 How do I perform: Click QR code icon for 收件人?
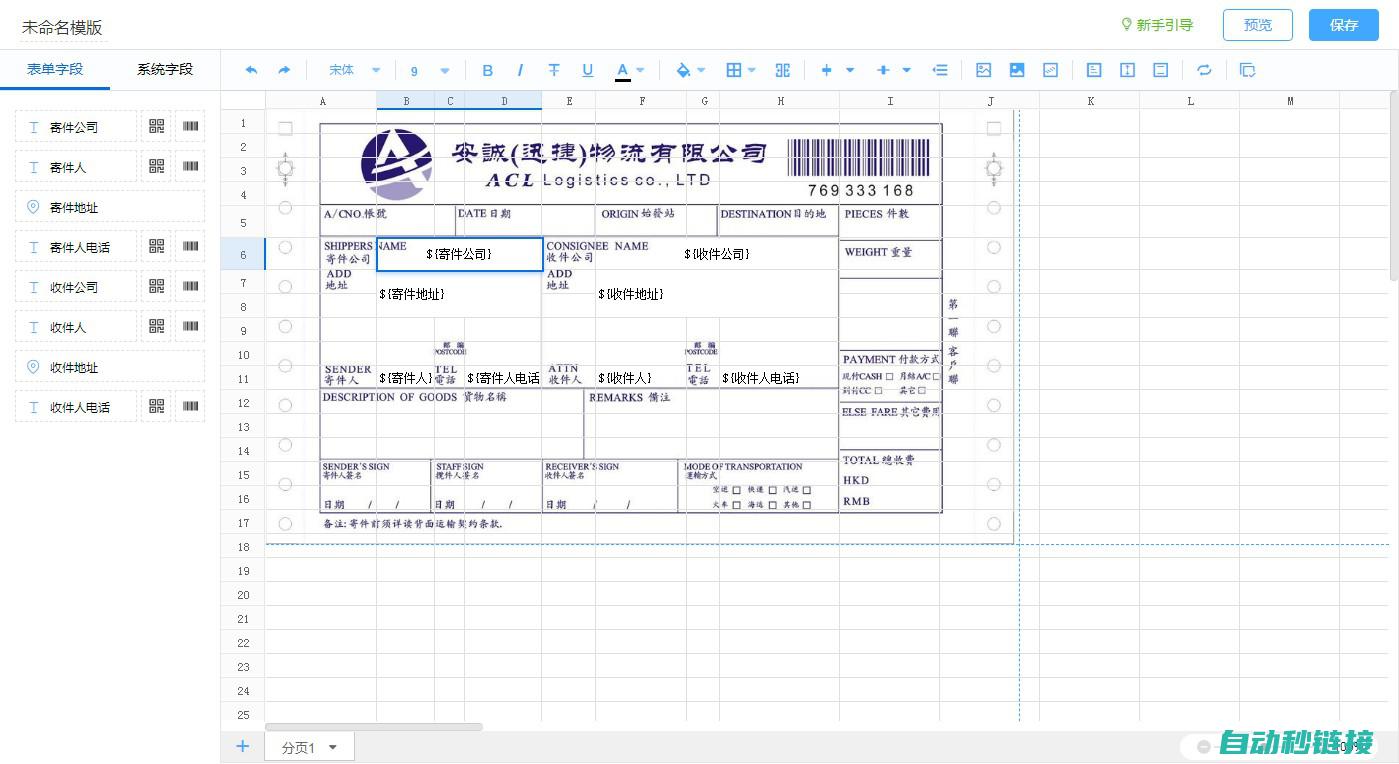pos(156,326)
